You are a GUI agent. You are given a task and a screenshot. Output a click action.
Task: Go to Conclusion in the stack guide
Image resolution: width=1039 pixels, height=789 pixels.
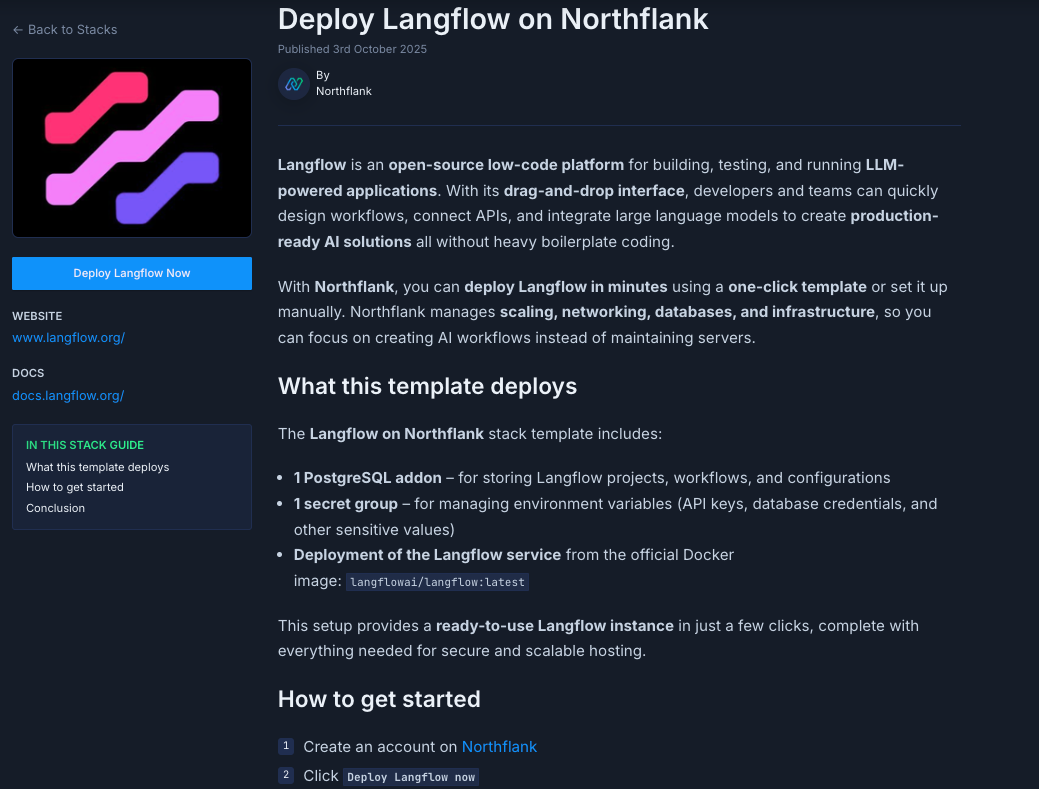[x=55, y=508]
